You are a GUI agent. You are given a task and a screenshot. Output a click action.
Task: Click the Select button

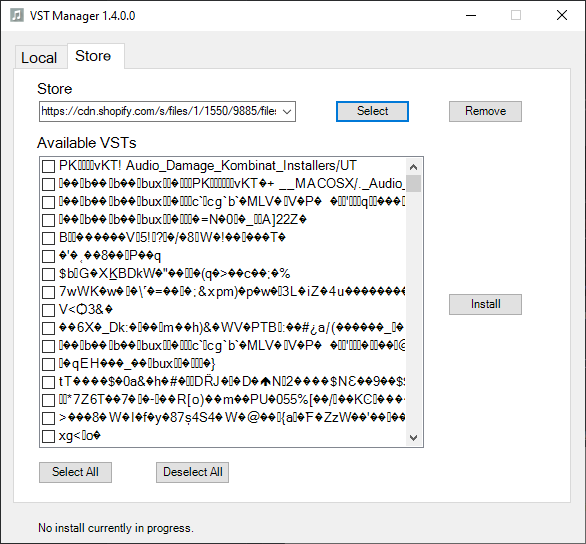point(372,111)
